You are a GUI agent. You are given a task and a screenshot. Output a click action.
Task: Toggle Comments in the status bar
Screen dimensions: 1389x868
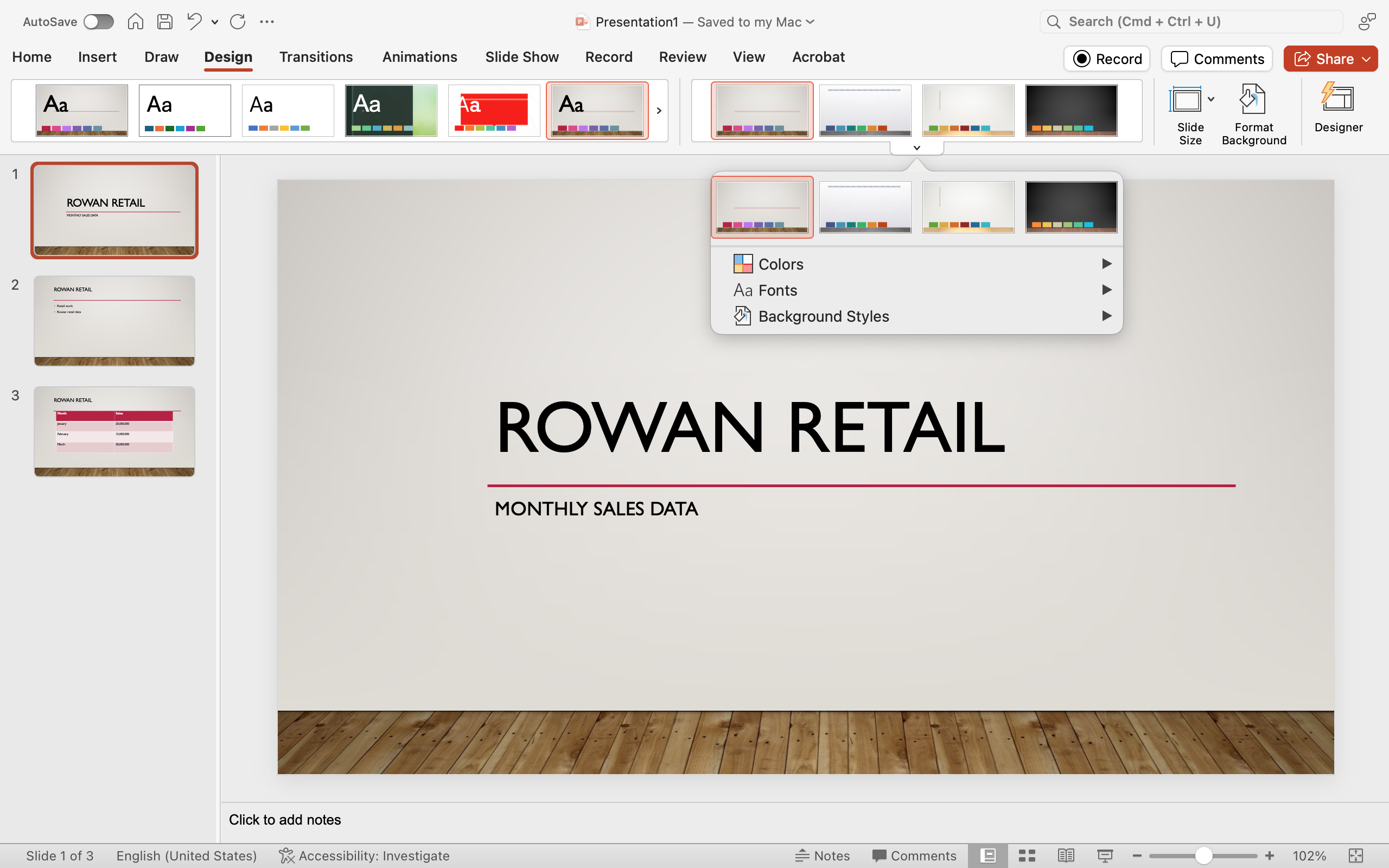tap(914, 856)
